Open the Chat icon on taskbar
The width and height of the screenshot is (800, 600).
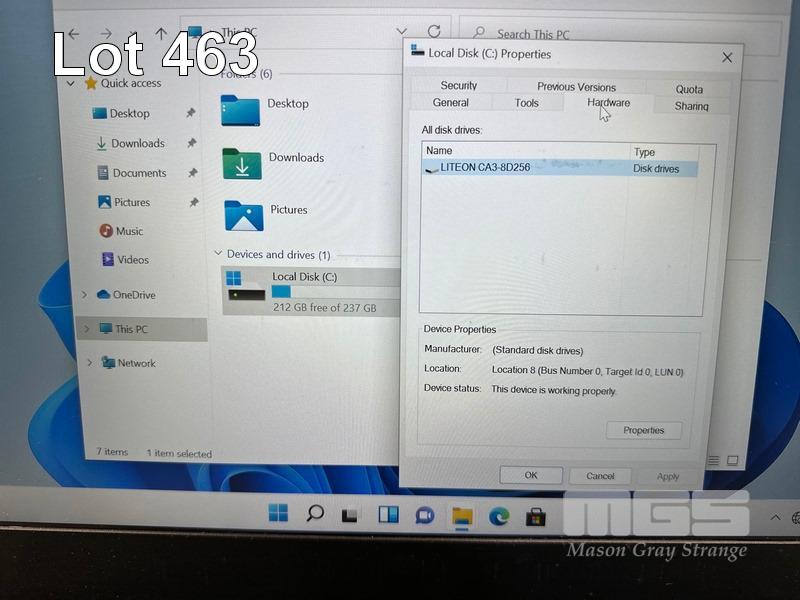424,515
